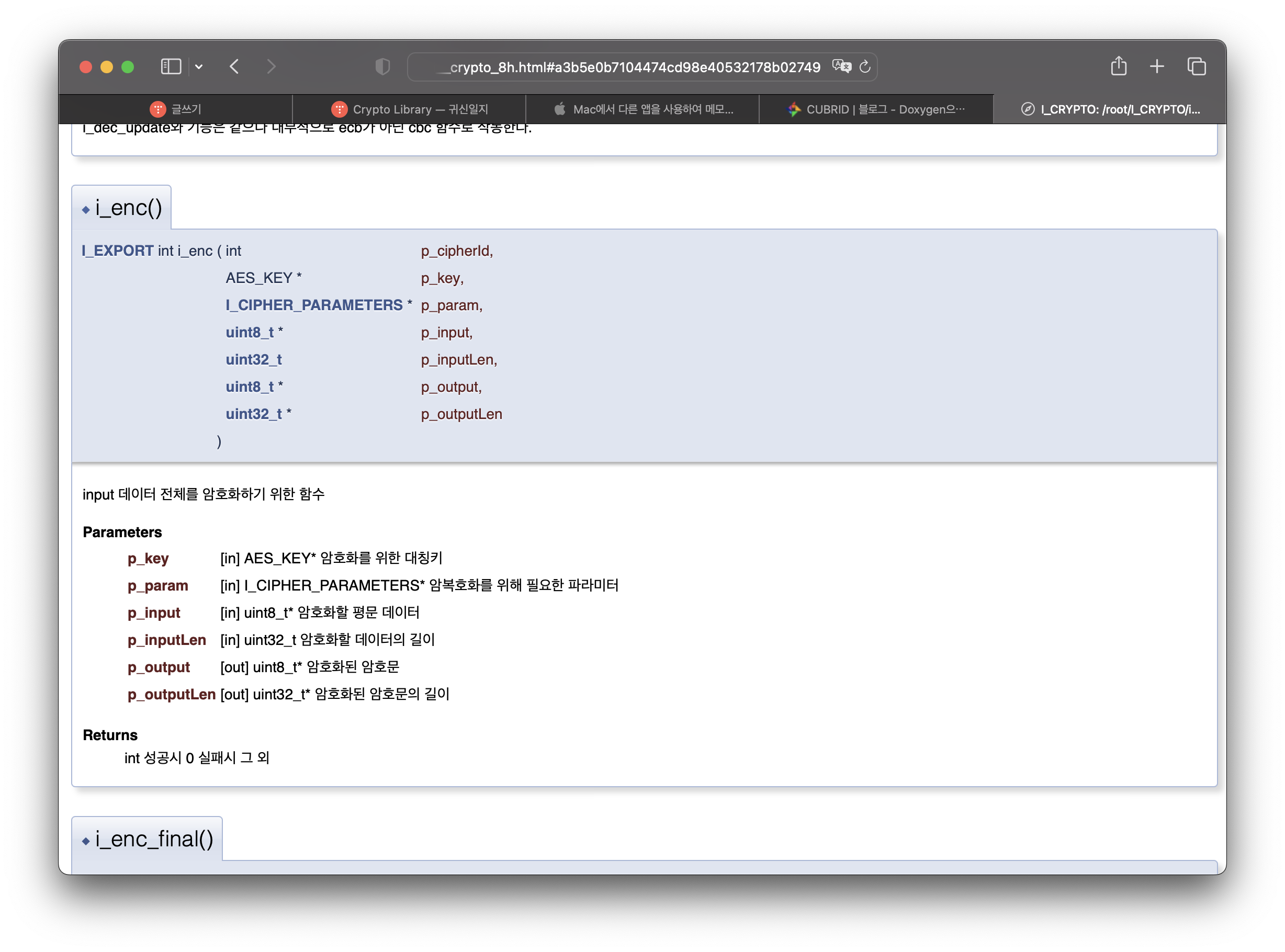Viewport: 1285px width, 952px height.
Task: Open the privacy report shield icon
Action: tap(382, 67)
